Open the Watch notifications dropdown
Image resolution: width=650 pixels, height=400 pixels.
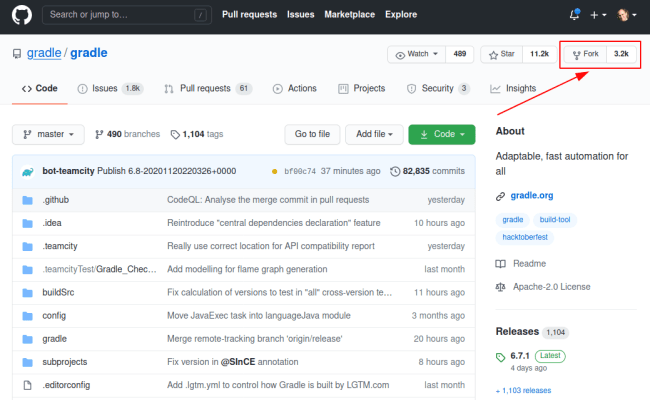[x=417, y=54]
